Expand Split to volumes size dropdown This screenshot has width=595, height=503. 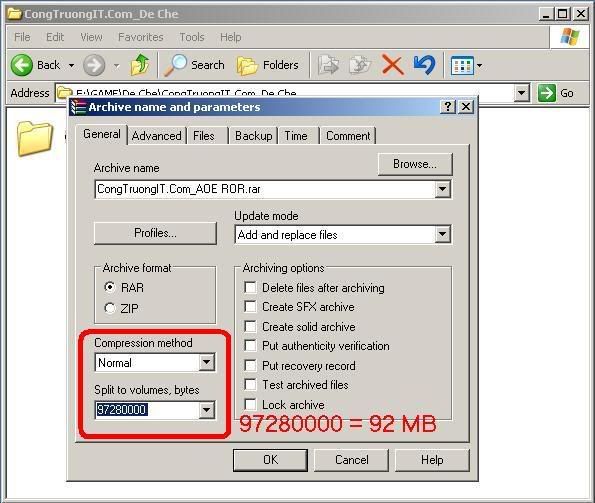pos(206,410)
